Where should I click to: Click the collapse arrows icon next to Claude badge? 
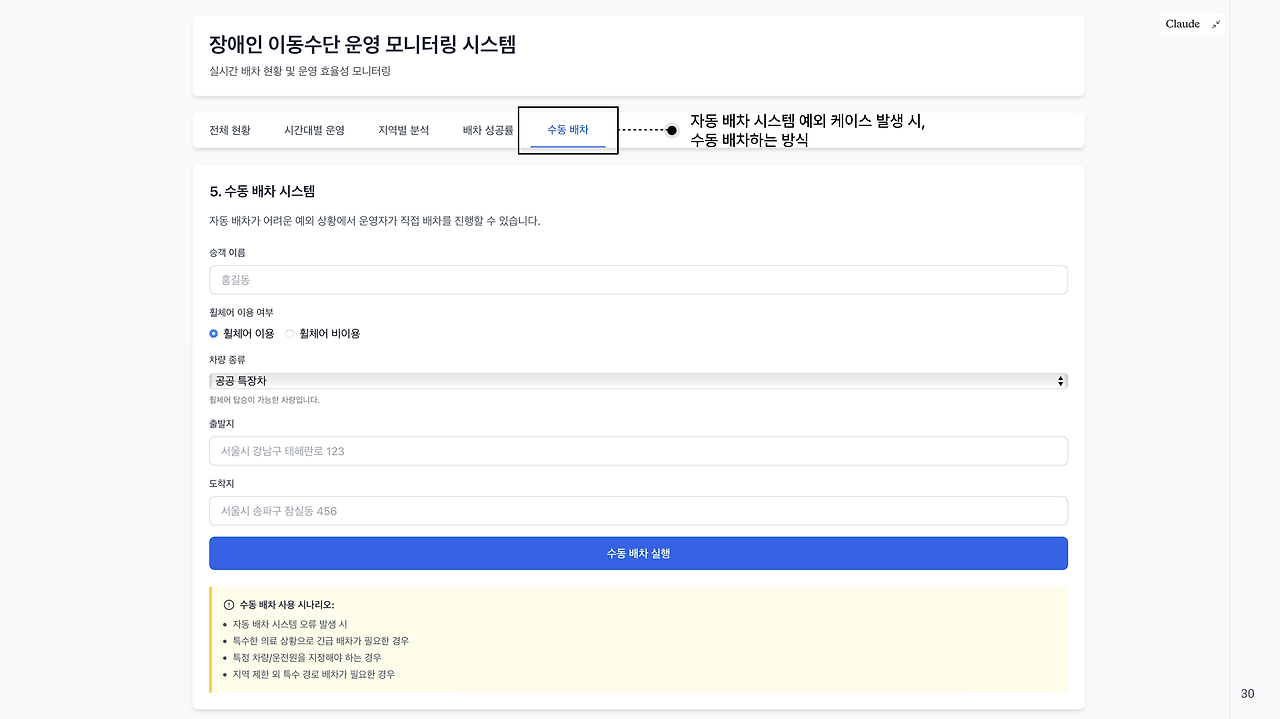click(1216, 23)
